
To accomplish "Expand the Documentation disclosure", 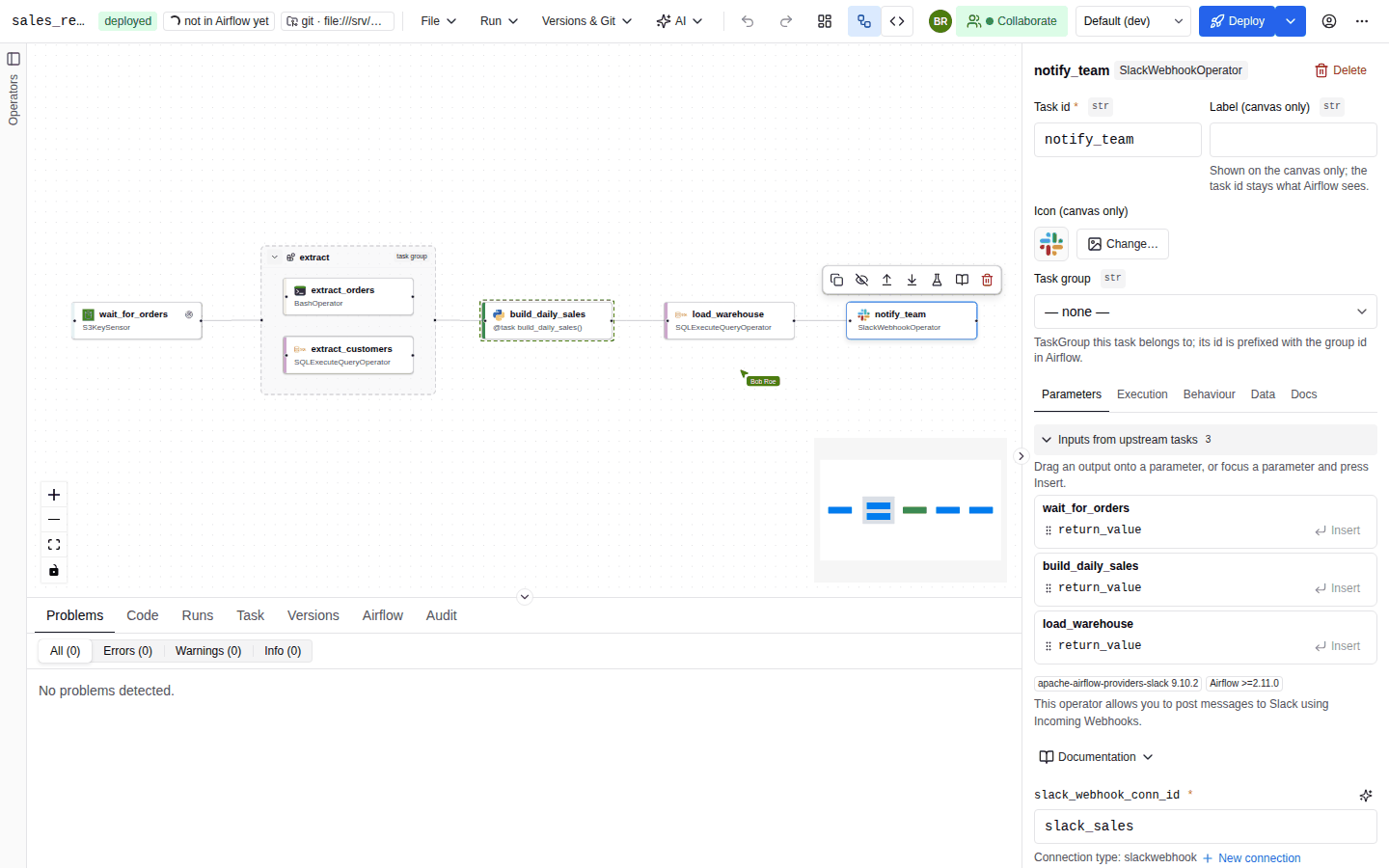I will tap(1097, 757).
